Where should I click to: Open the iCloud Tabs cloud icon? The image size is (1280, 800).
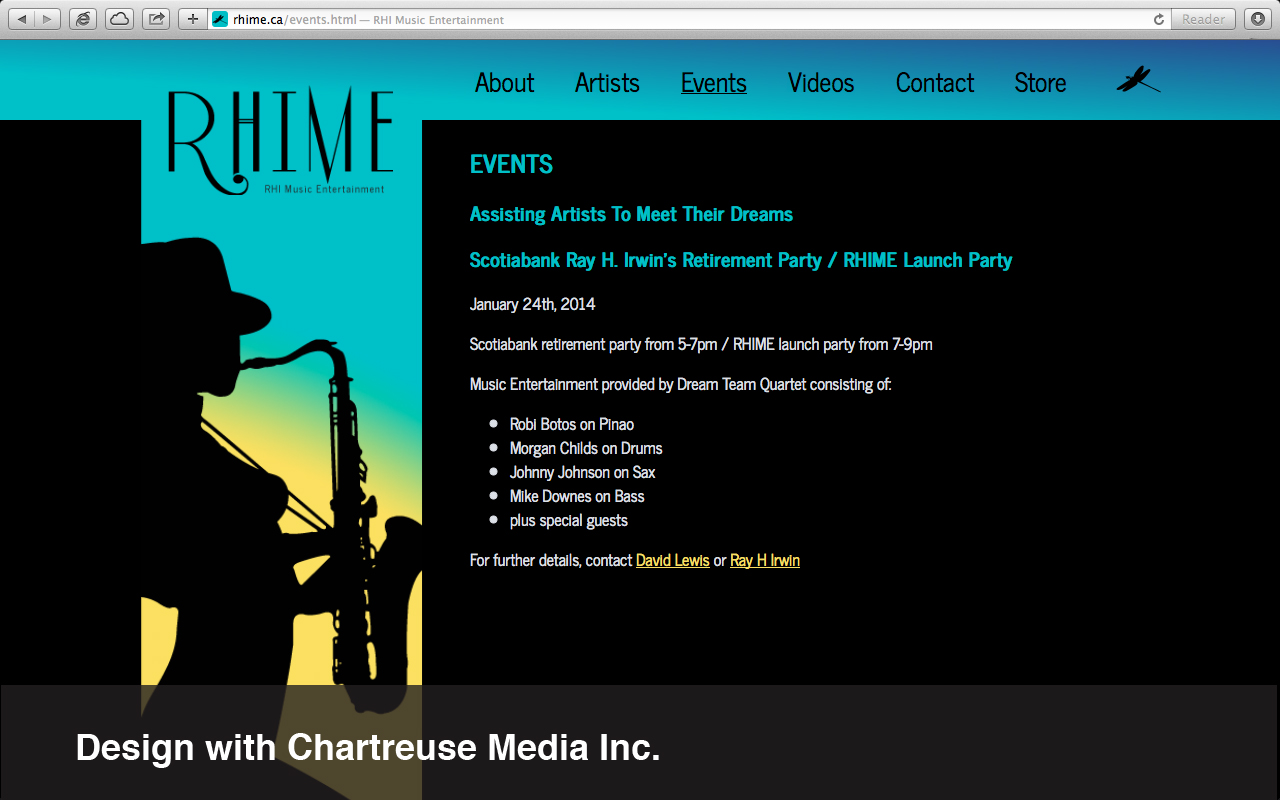click(x=119, y=19)
